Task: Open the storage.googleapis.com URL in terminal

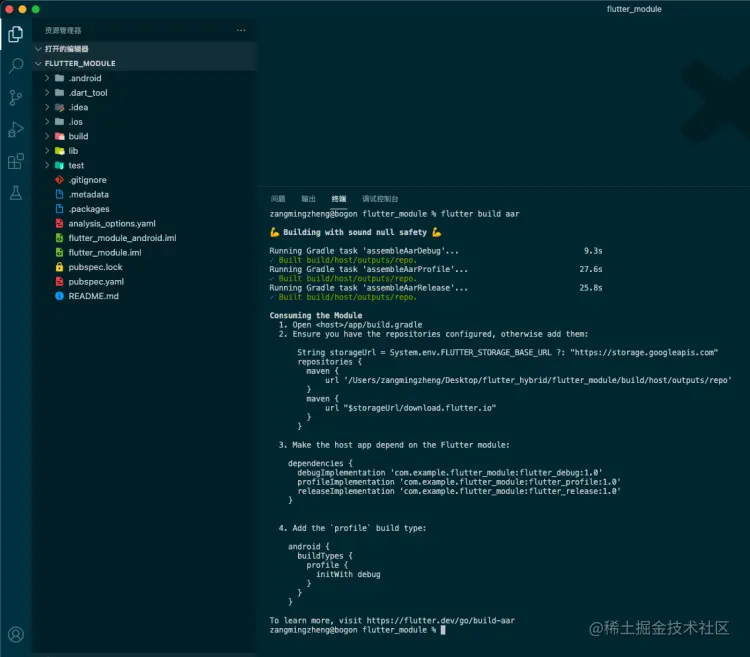Action: [644, 352]
